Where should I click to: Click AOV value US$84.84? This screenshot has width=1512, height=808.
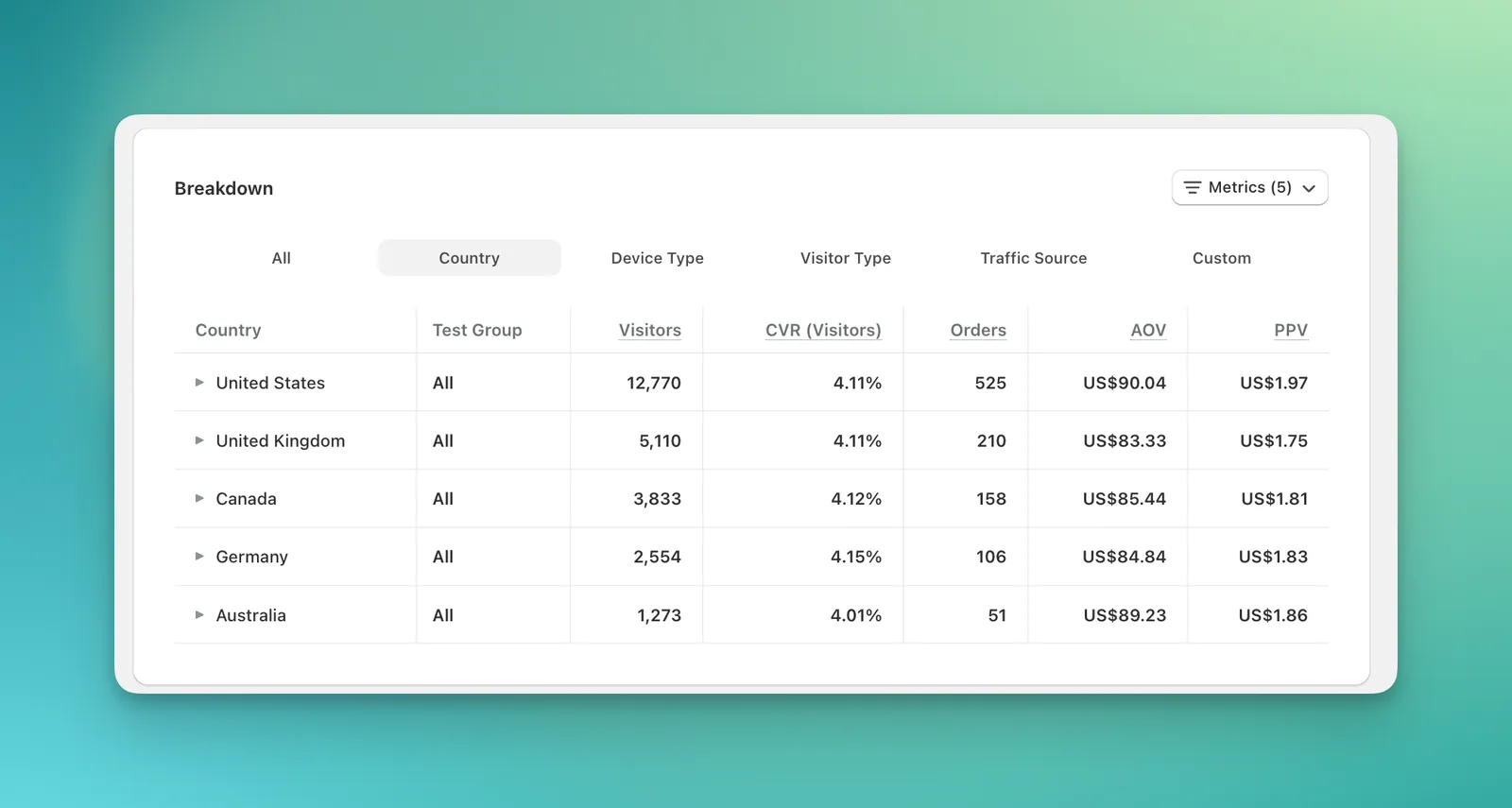click(1125, 557)
